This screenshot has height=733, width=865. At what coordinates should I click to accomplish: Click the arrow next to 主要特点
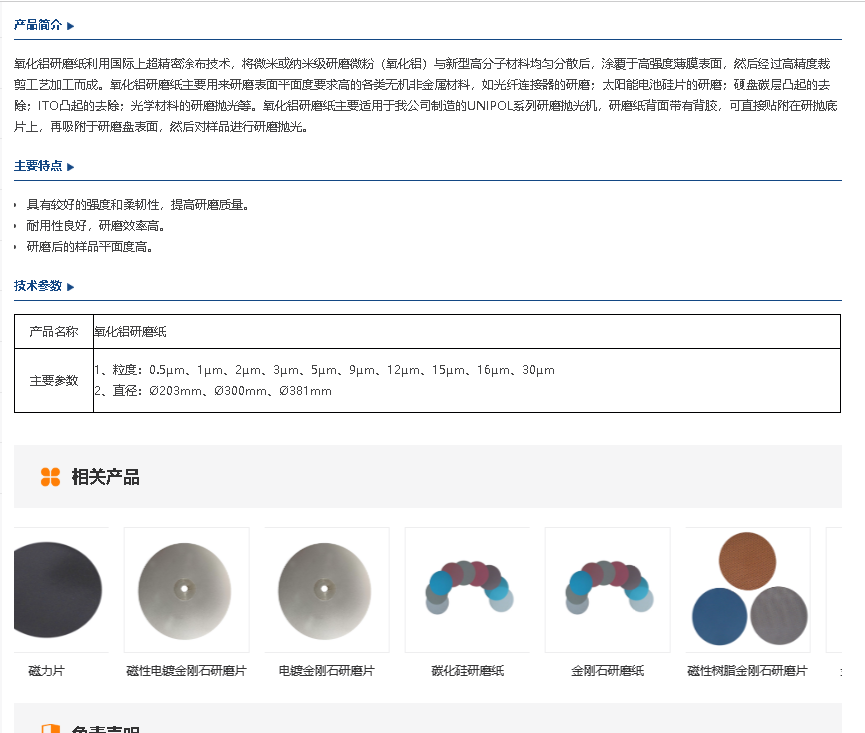tap(71, 167)
